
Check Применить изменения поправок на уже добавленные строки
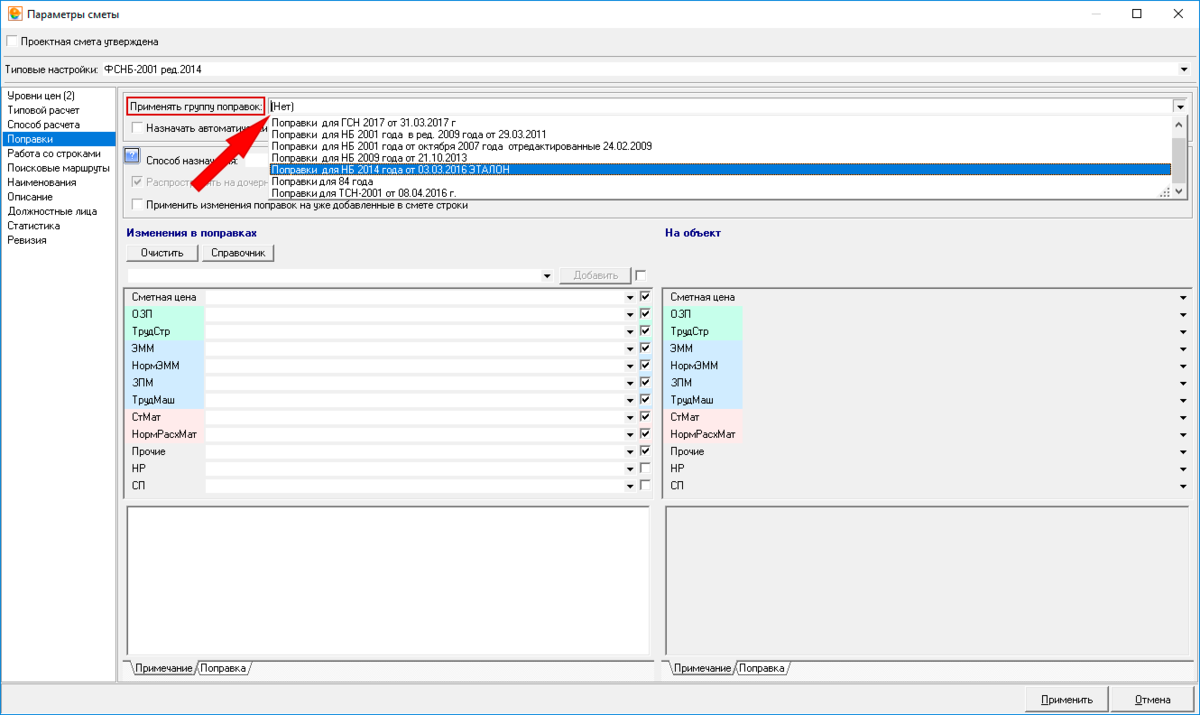(x=138, y=205)
